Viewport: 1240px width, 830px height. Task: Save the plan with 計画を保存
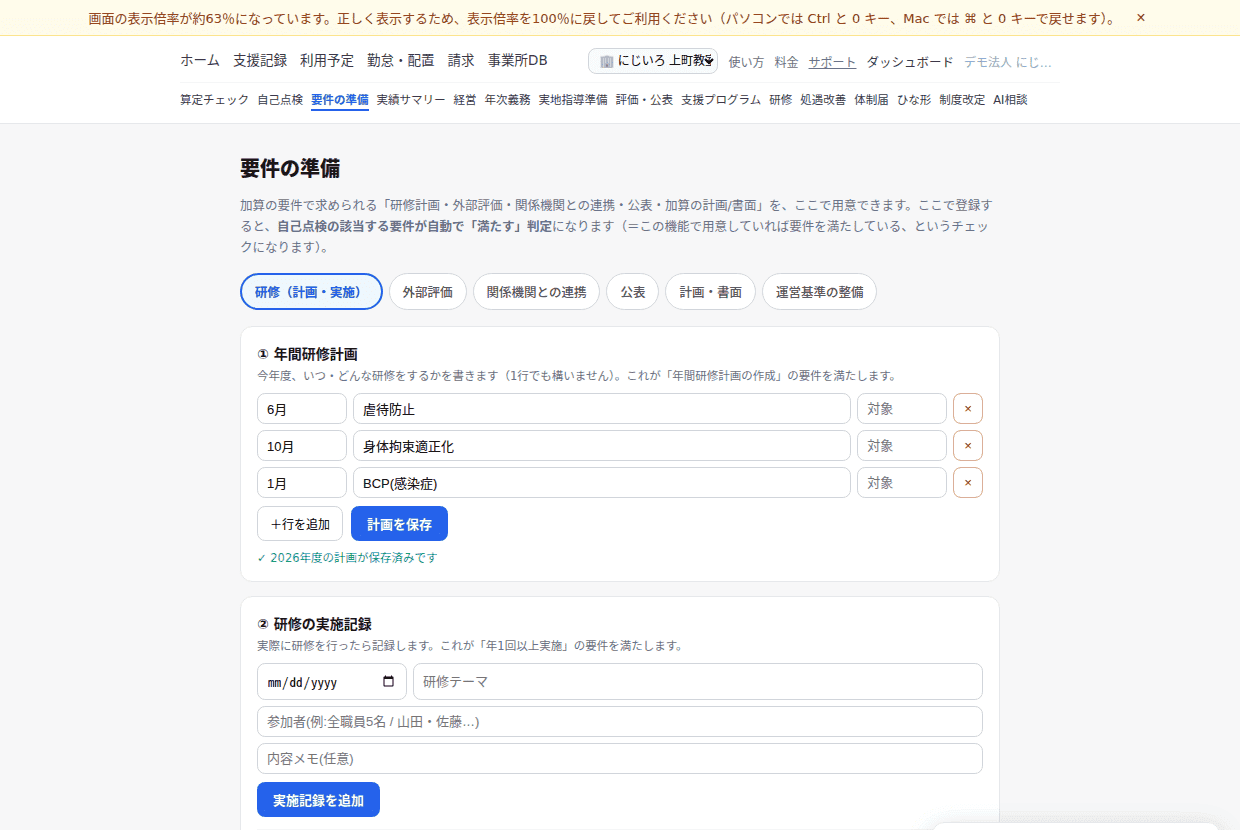click(x=399, y=524)
